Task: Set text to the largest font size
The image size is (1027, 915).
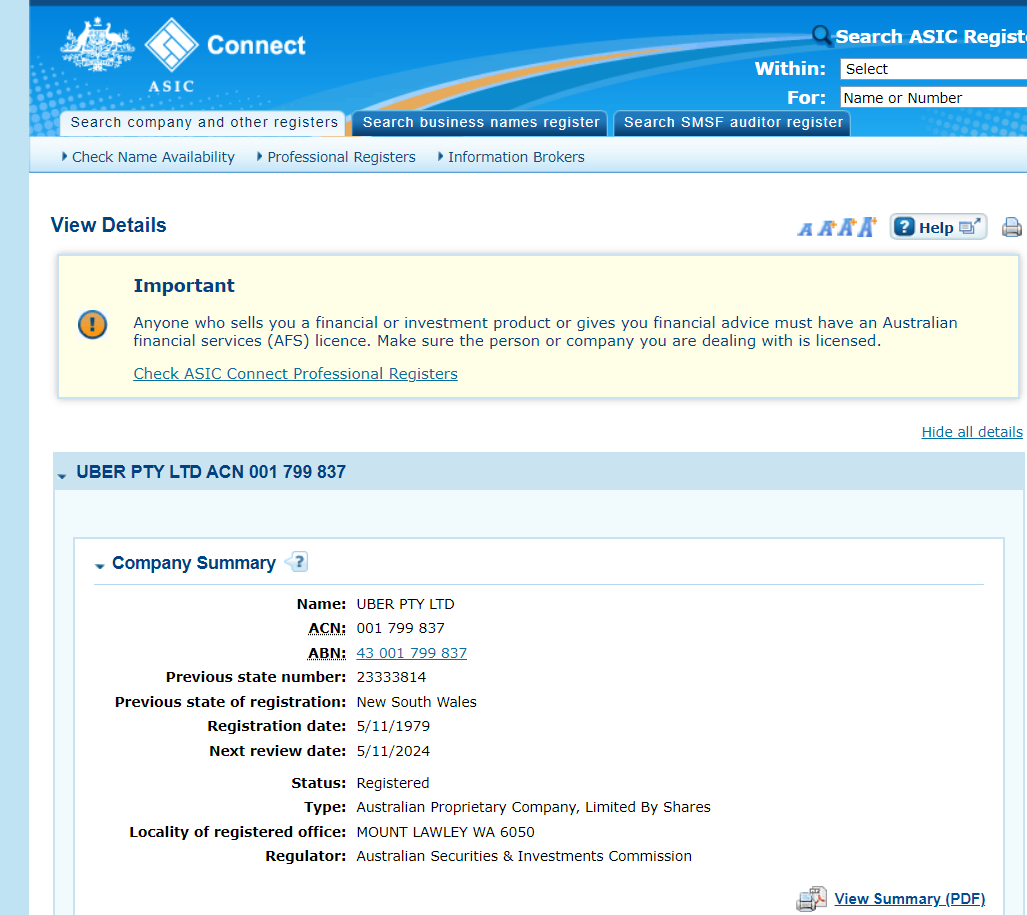Action: (868, 227)
